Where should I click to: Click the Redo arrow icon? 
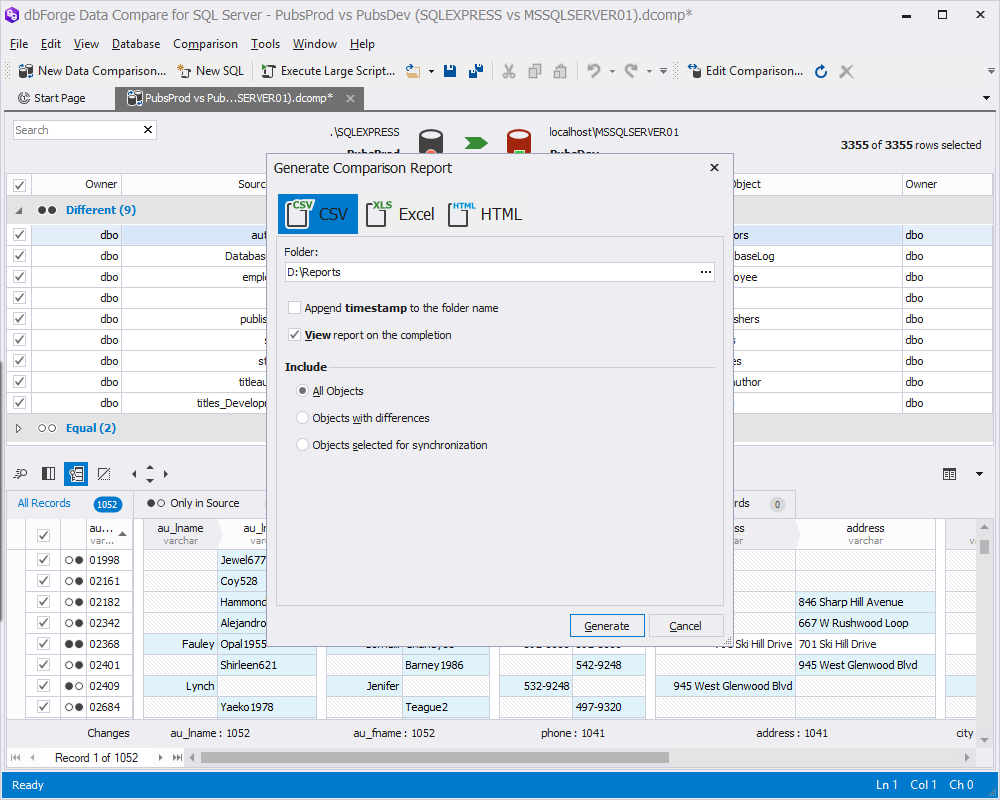click(x=631, y=71)
